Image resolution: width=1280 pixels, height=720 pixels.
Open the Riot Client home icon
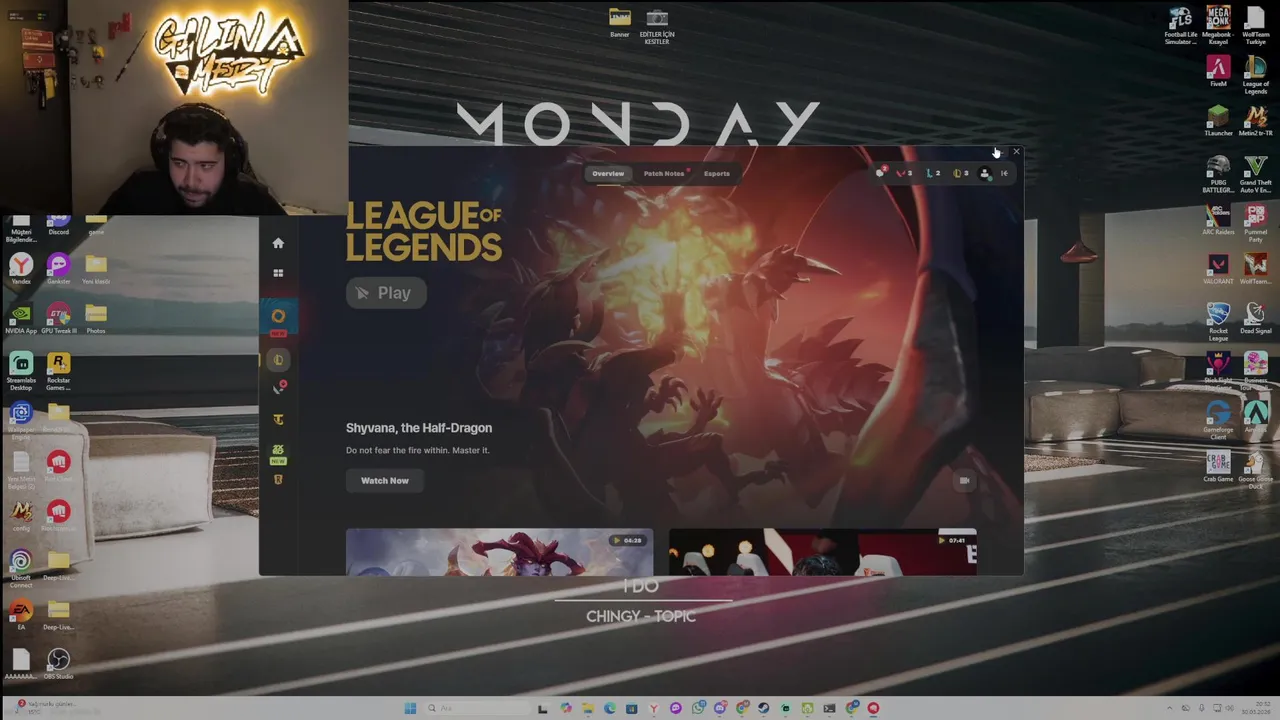click(278, 243)
